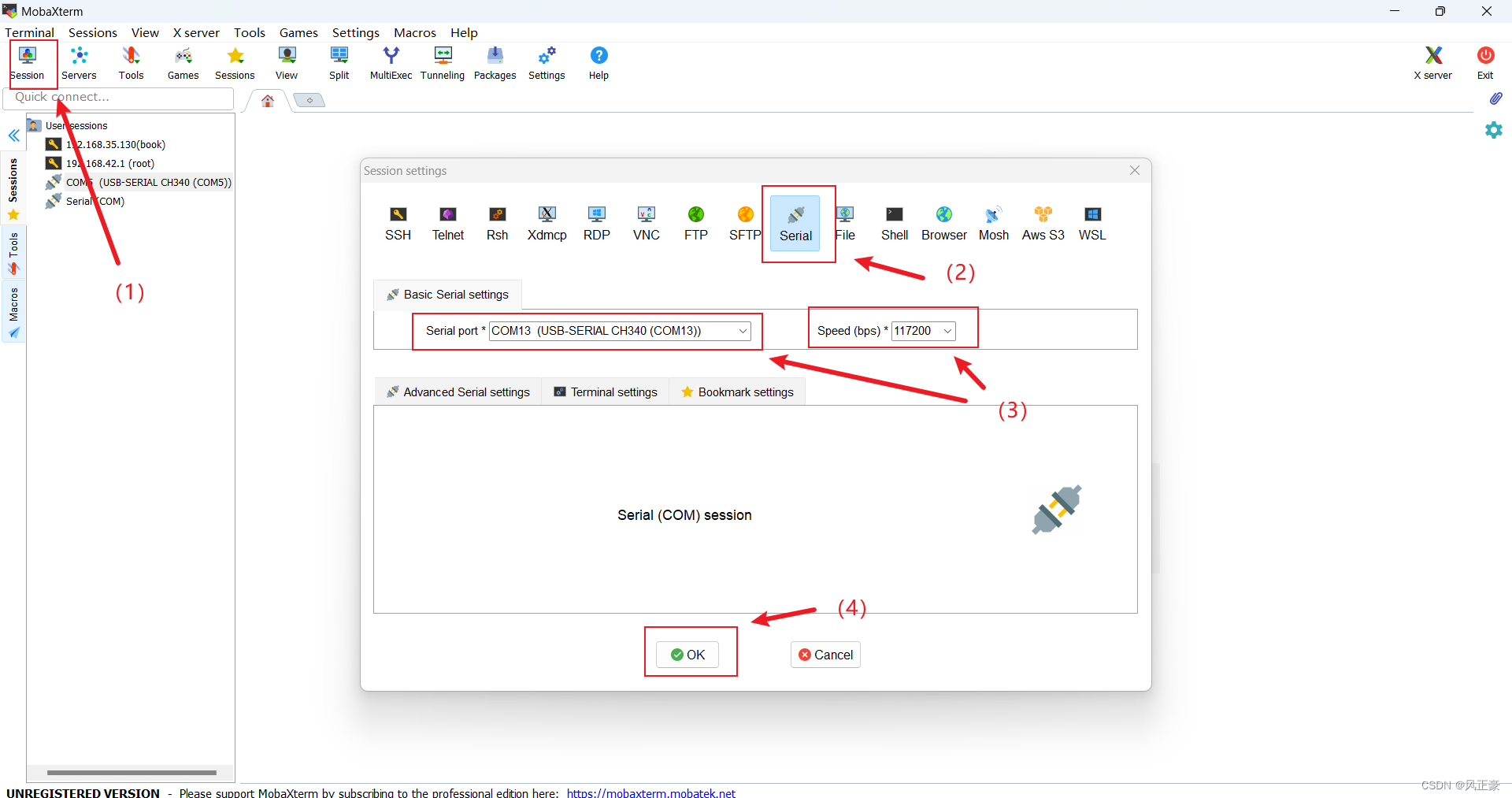Select the Xdmcp session type

point(547,224)
